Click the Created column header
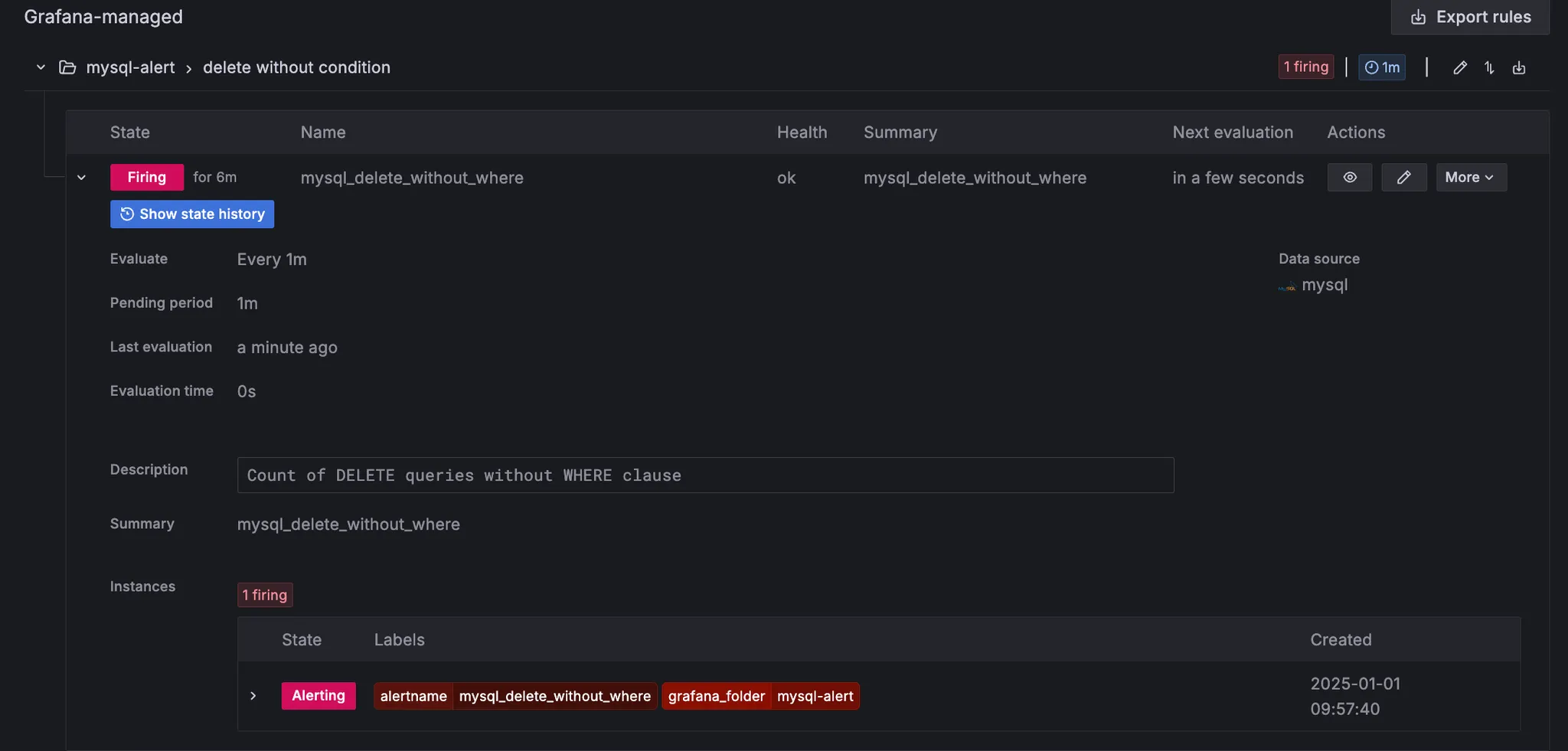Image resolution: width=1568 pixels, height=751 pixels. (1341, 640)
